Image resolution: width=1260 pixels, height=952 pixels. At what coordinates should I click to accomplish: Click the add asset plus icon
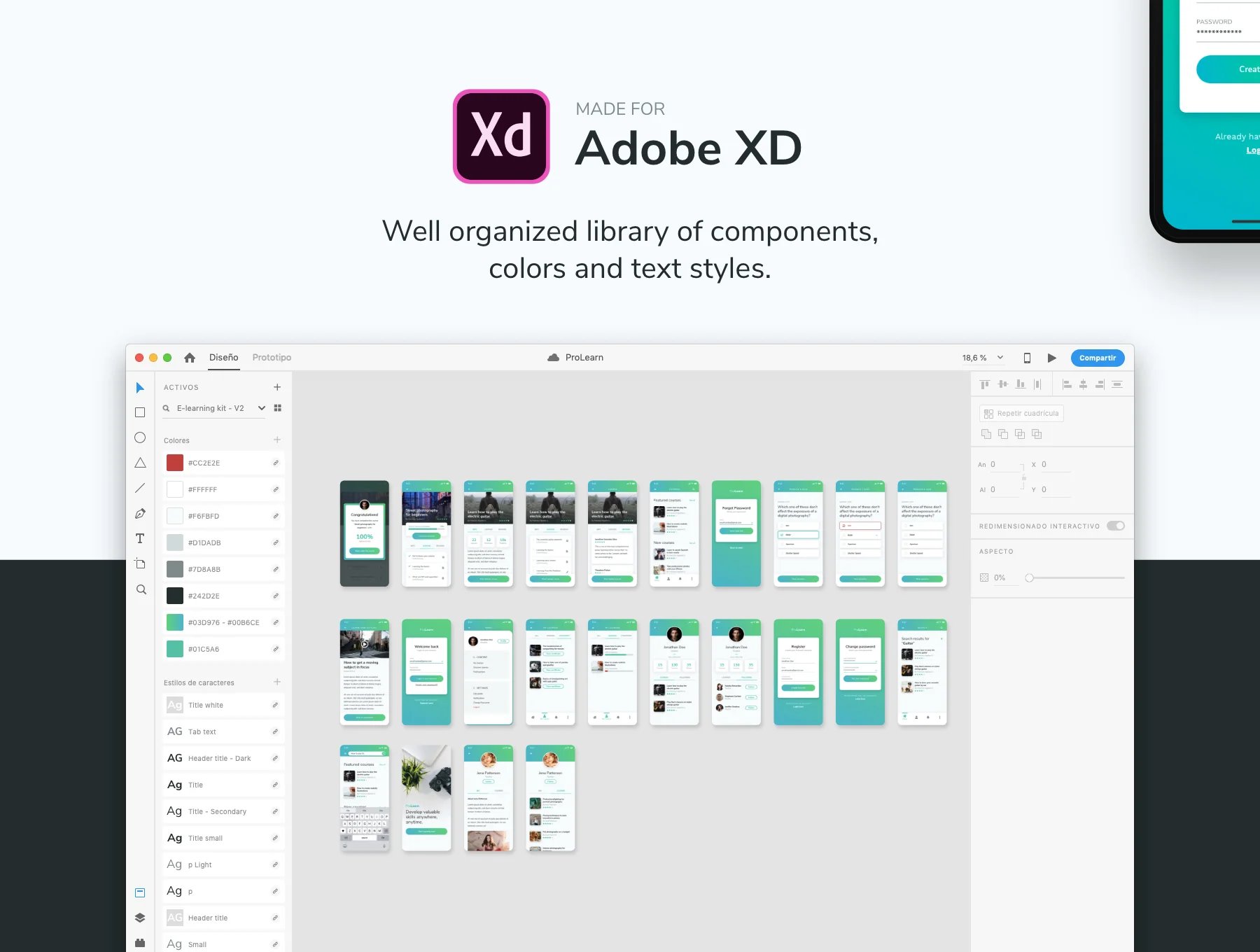(277, 387)
